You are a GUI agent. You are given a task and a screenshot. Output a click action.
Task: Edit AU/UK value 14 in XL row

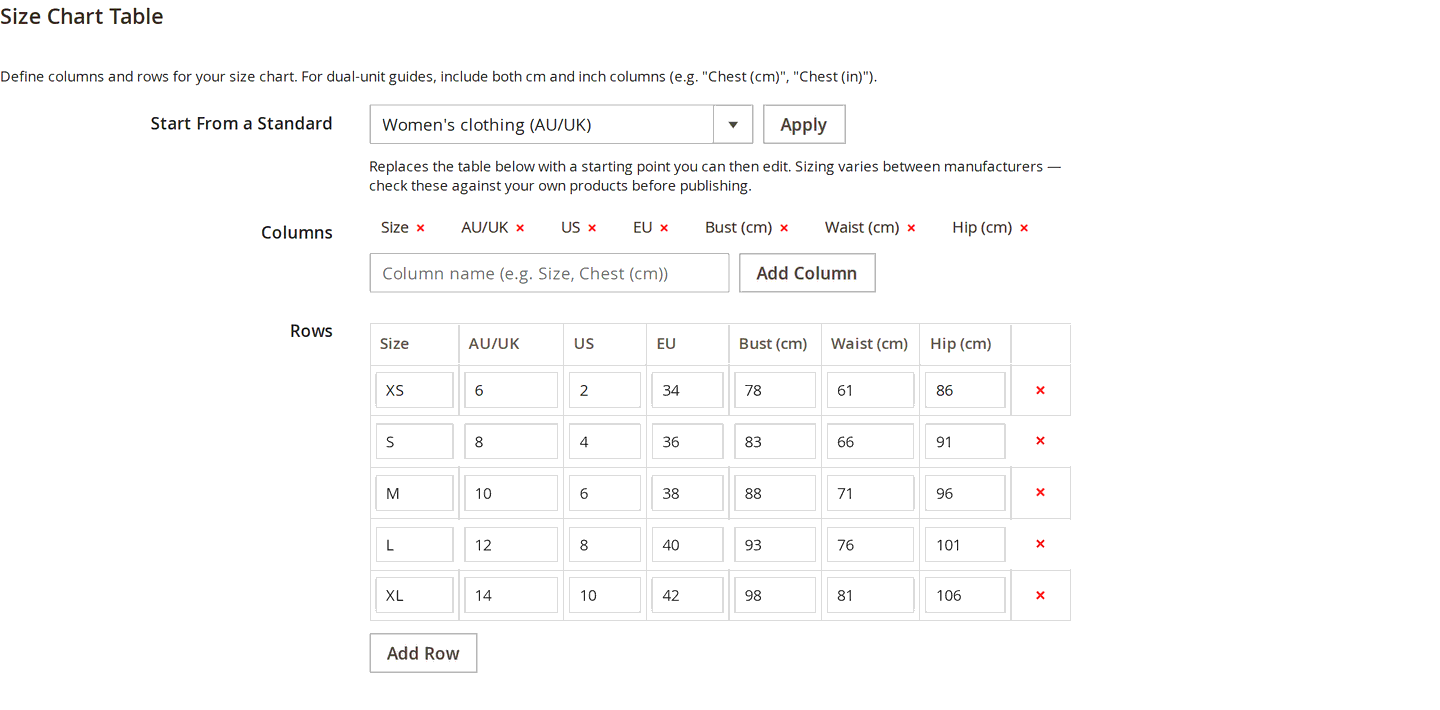[511, 595]
